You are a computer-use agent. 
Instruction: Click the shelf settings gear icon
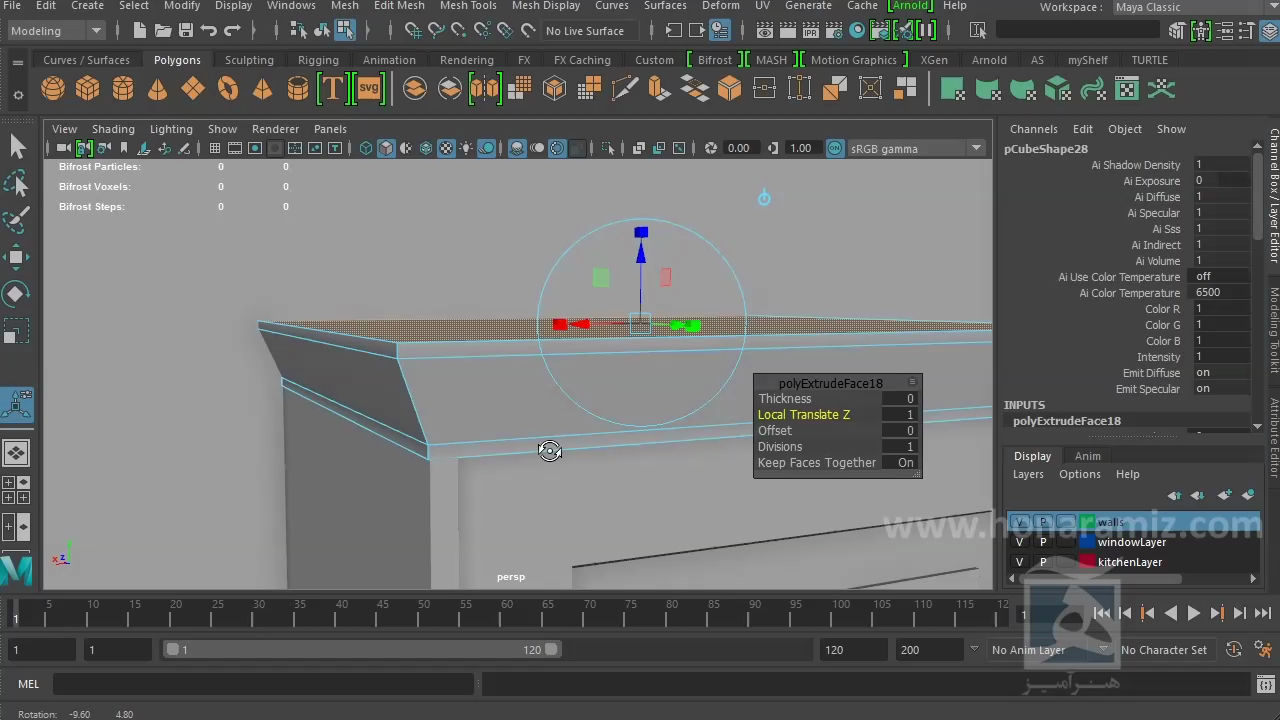point(18,96)
